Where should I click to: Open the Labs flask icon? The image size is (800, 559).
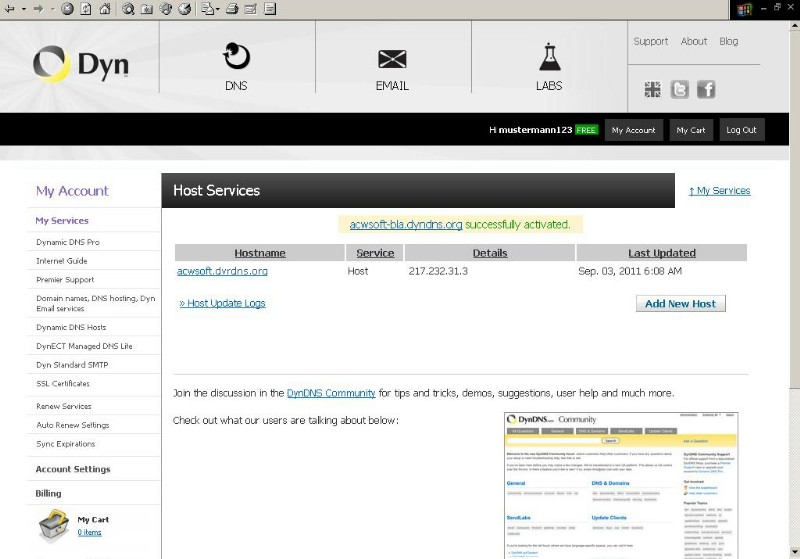[549, 57]
